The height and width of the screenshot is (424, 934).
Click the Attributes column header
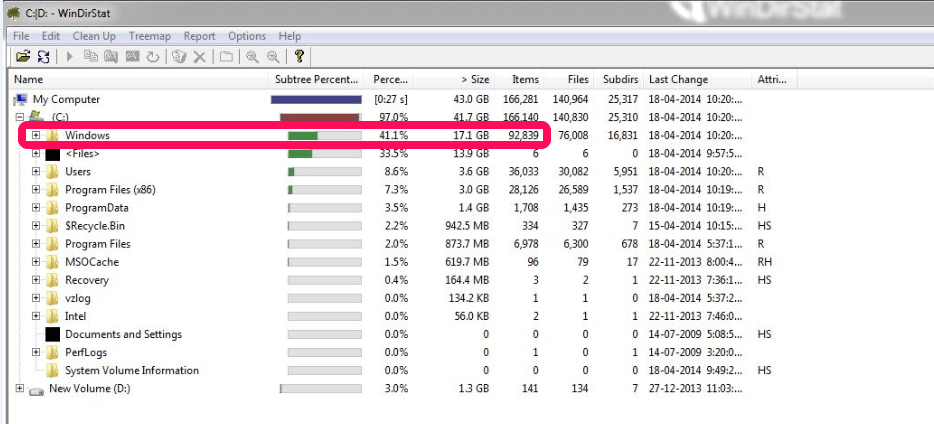tap(775, 79)
